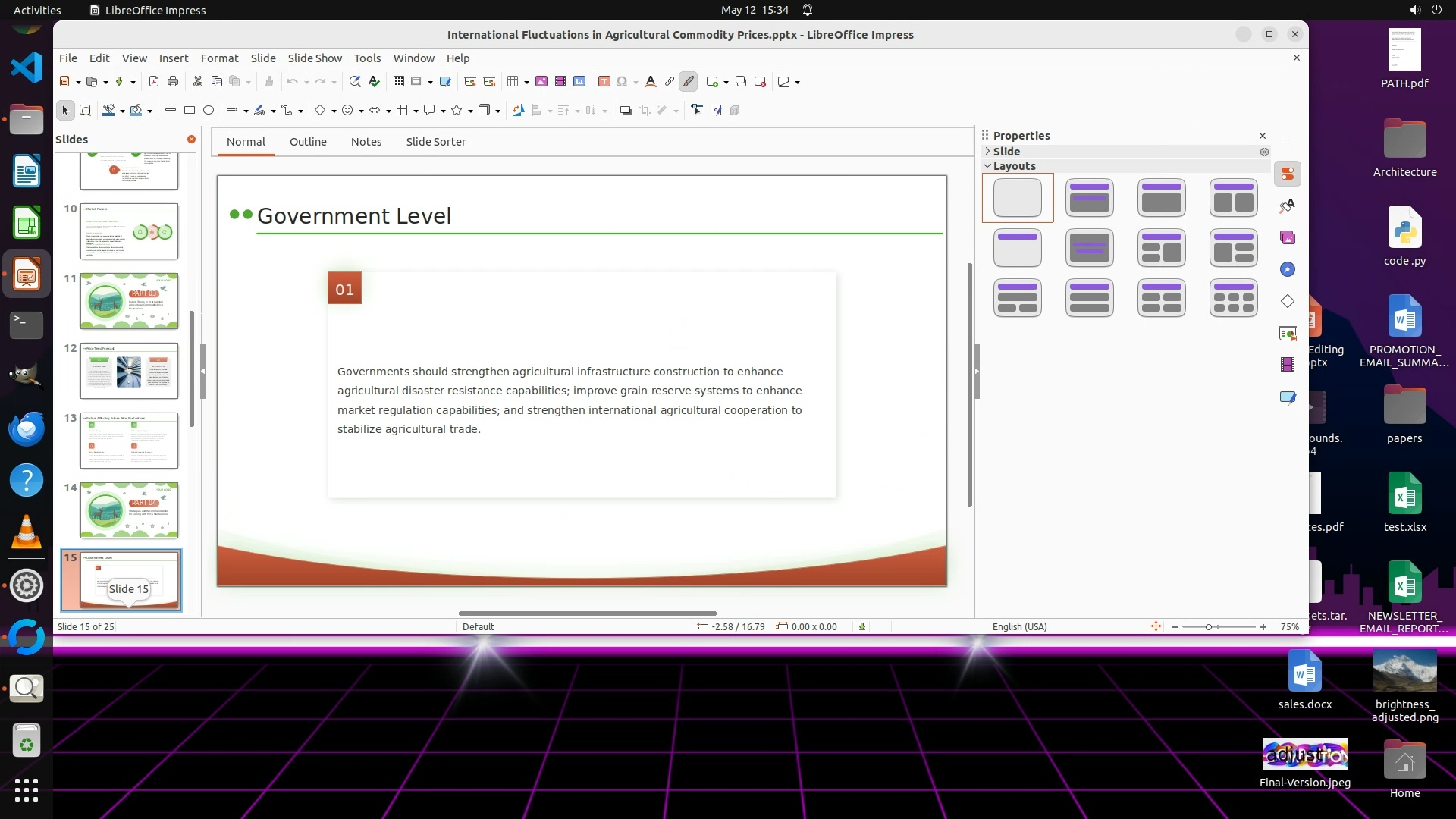Toggle the Shadow tool in the drawing toolbar
This screenshot has height=819, width=1456.
click(x=626, y=111)
